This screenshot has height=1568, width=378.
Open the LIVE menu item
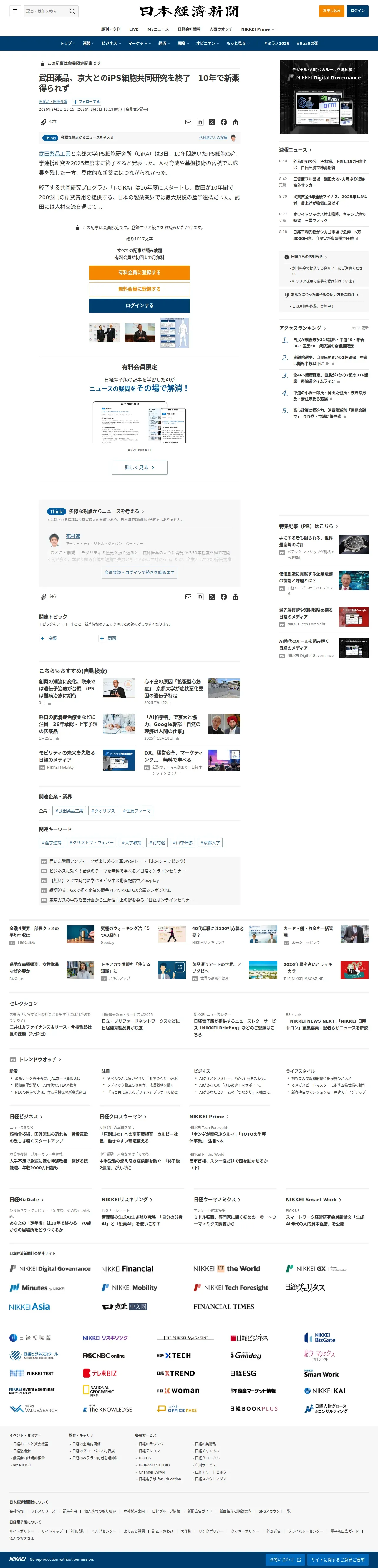[x=134, y=29]
